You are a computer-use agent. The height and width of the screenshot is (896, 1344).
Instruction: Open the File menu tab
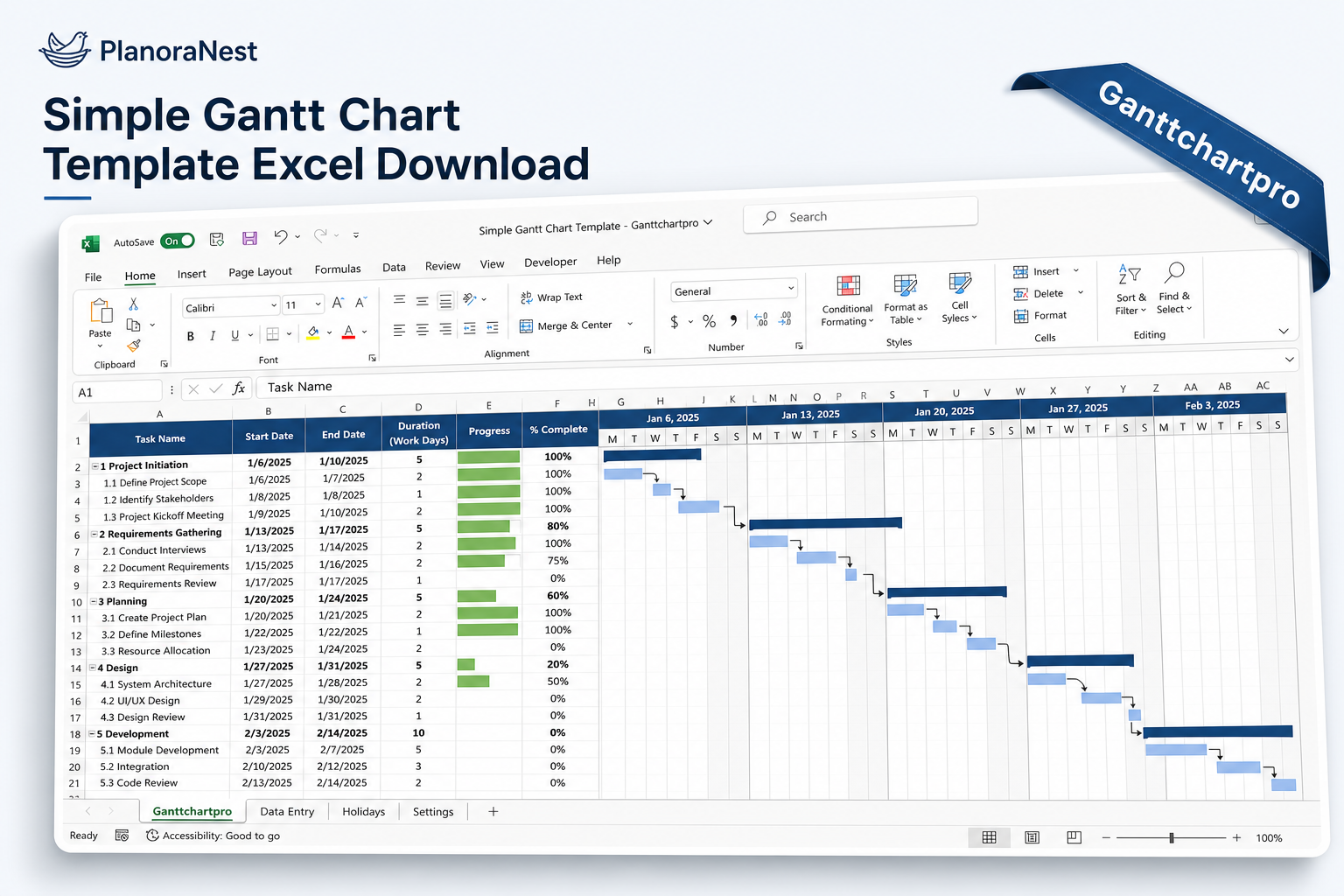click(x=94, y=277)
